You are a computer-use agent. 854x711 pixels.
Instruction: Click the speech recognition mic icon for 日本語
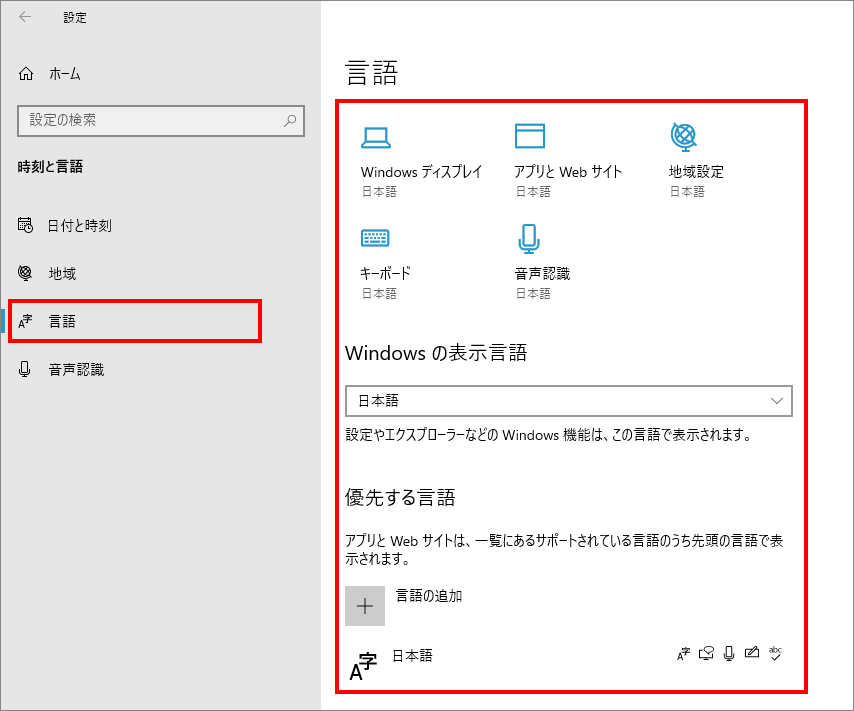[x=729, y=653]
